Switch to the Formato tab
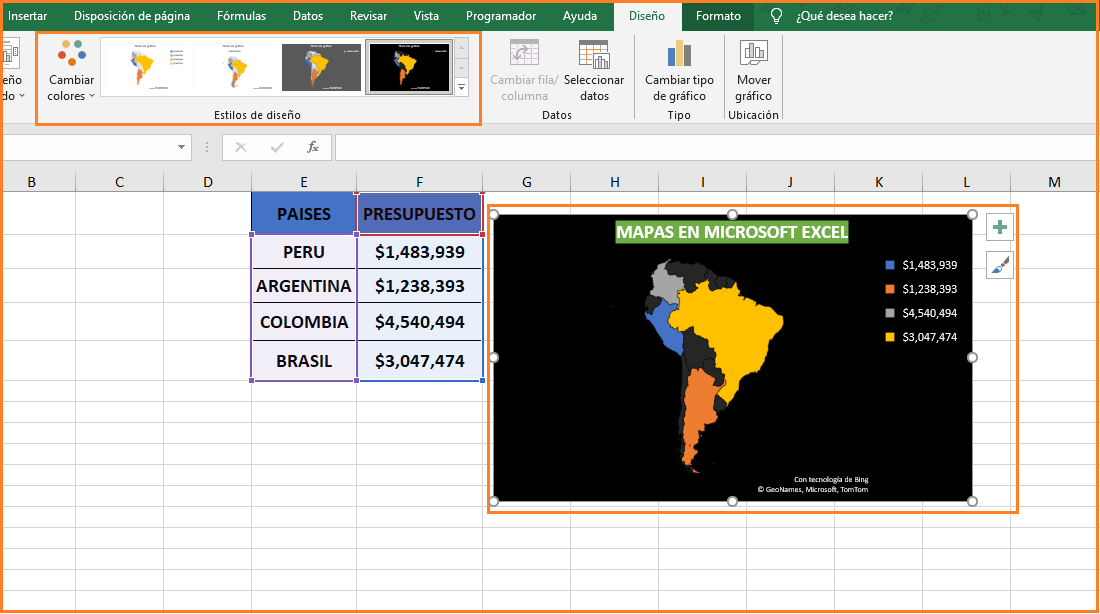 pos(718,15)
